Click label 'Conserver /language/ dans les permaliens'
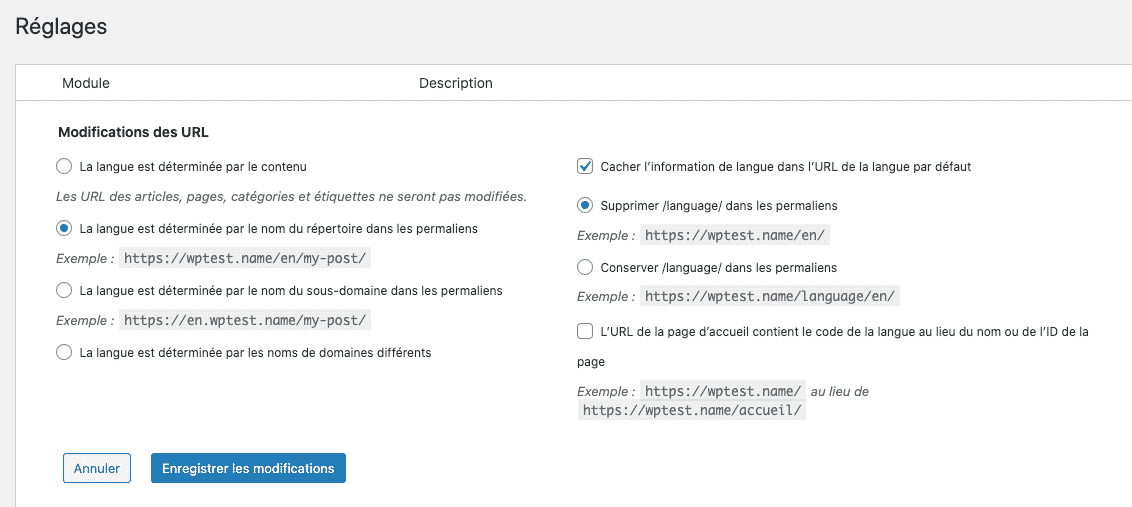The width and height of the screenshot is (1132, 507). coord(718,267)
